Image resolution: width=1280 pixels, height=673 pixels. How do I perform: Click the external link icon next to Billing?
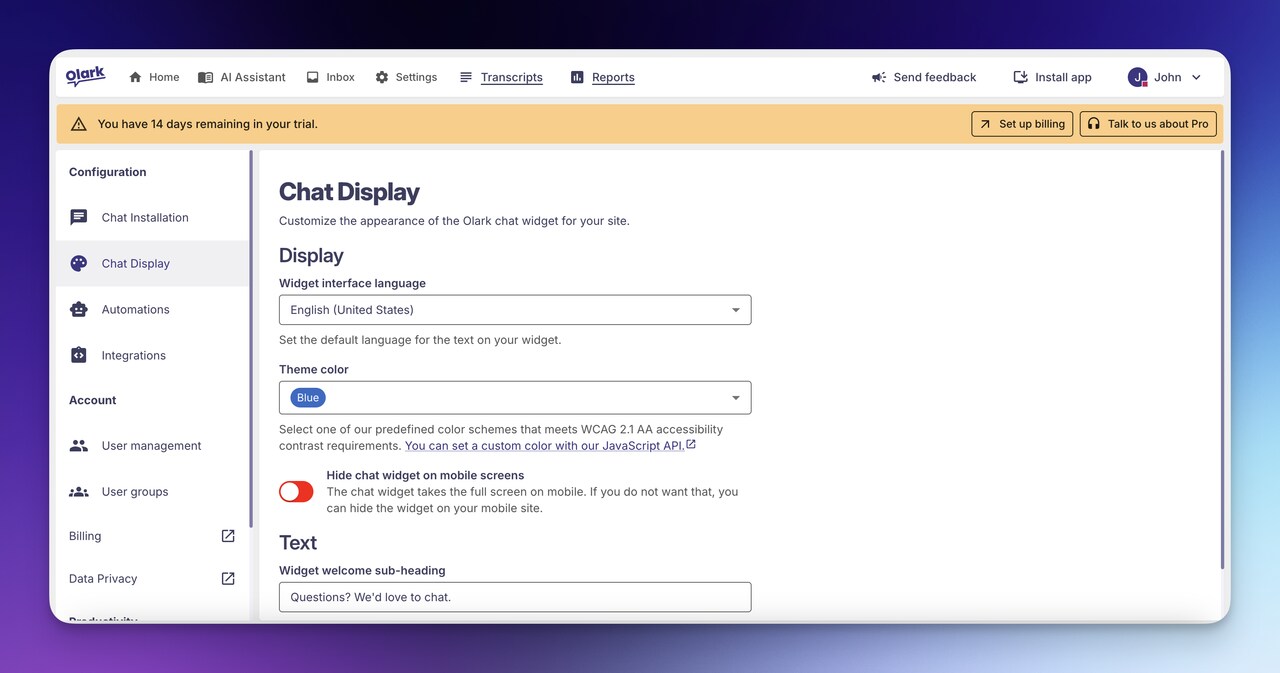227,535
